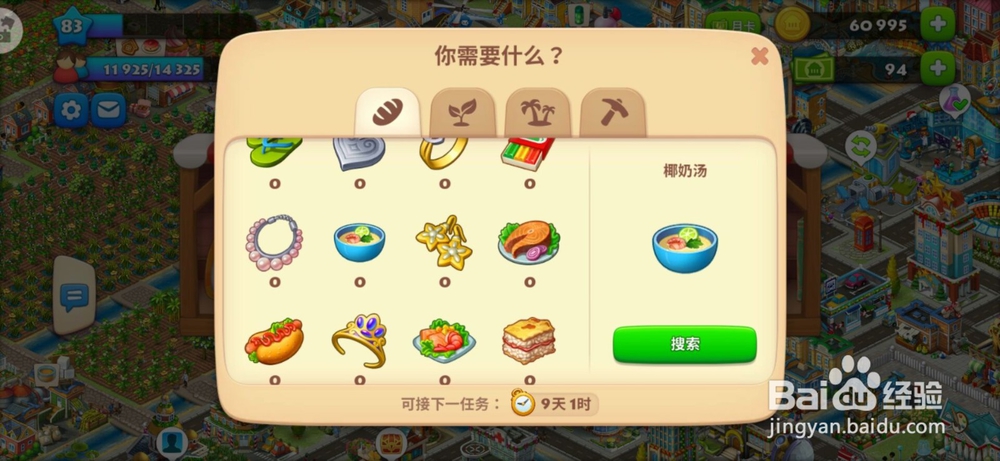This screenshot has width=1000, height=461.
Task: Add cash with the green plus button
Action: pyautogui.click(x=938, y=69)
